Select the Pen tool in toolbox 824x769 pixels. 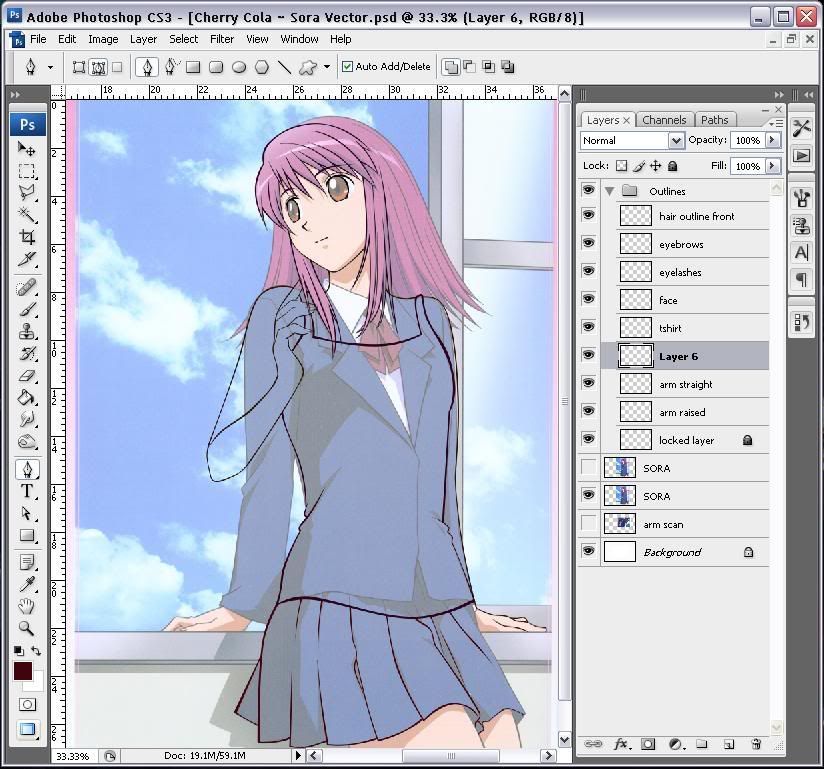(x=27, y=469)
